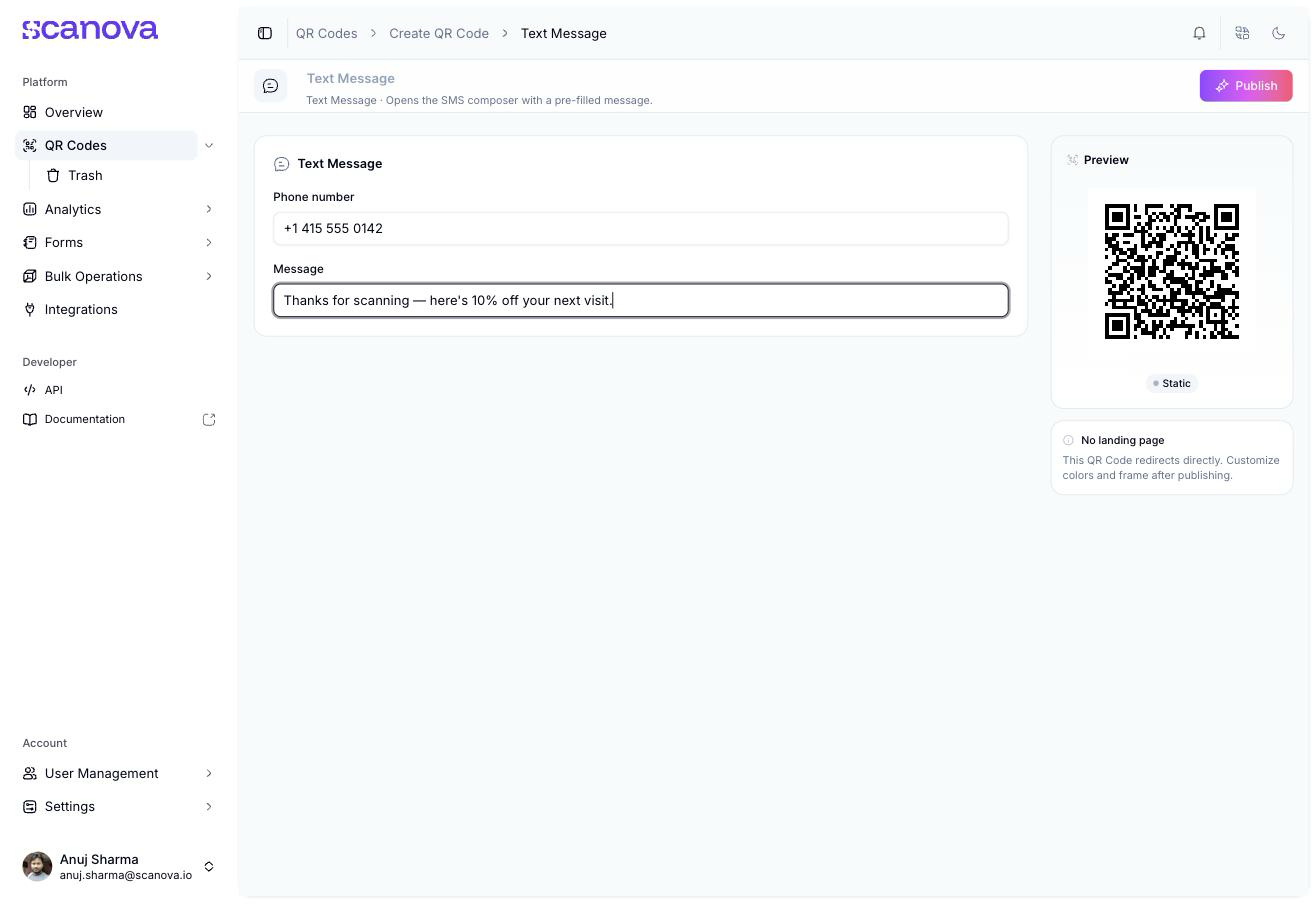Click the No landing page heading
Viewport: 1316px width, 904px height.
coord(1122,440)
